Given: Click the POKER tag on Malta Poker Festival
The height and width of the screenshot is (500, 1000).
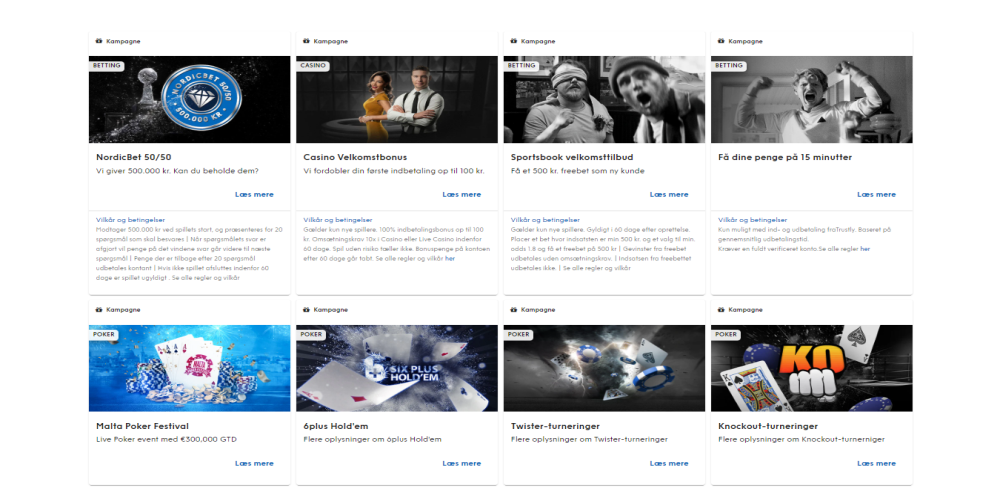Looking at the screenshot, I should coord(104,334).
